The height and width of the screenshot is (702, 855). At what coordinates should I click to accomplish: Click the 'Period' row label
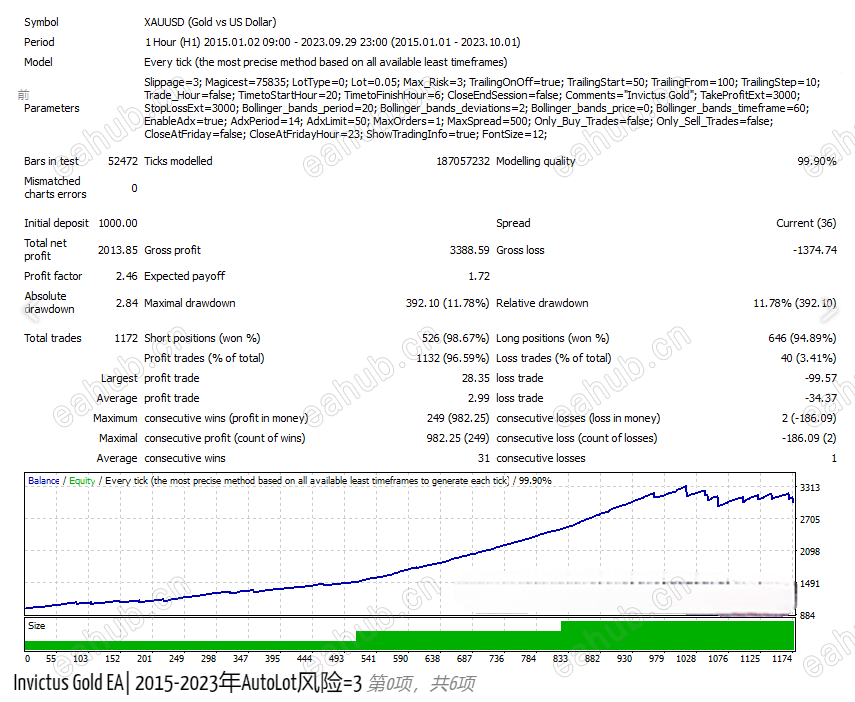[39, 42]
